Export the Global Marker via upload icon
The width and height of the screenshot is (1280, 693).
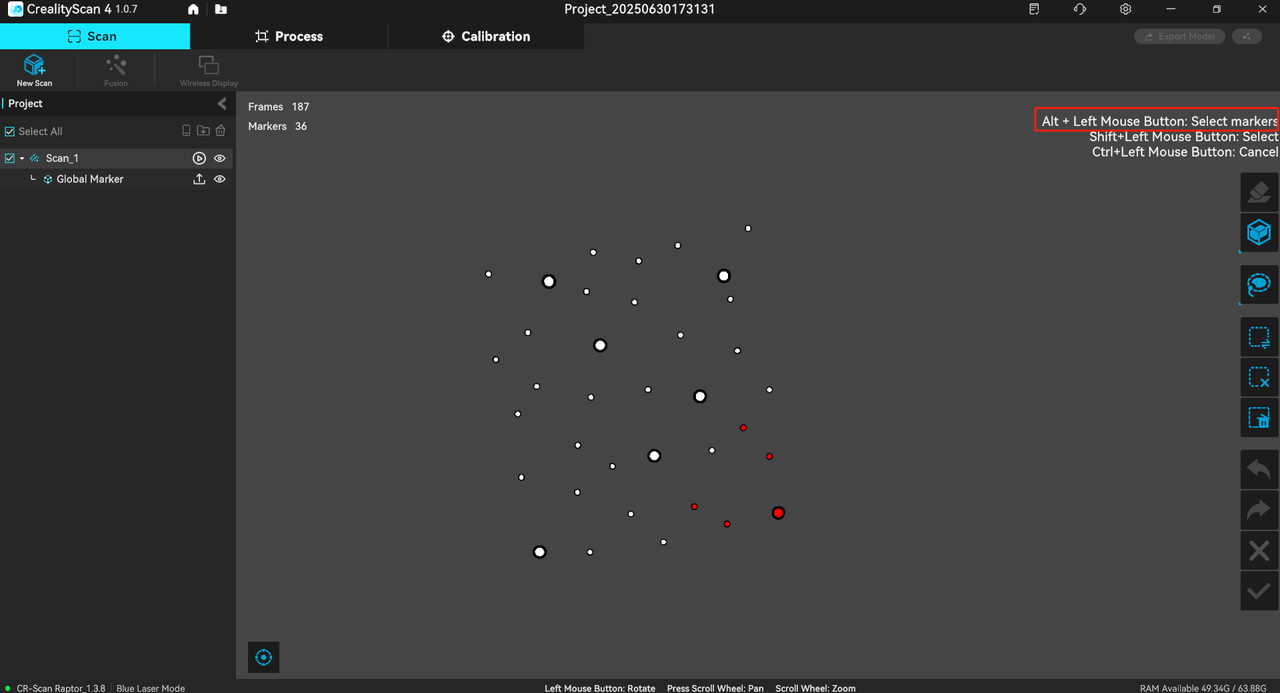click(199, 179)
